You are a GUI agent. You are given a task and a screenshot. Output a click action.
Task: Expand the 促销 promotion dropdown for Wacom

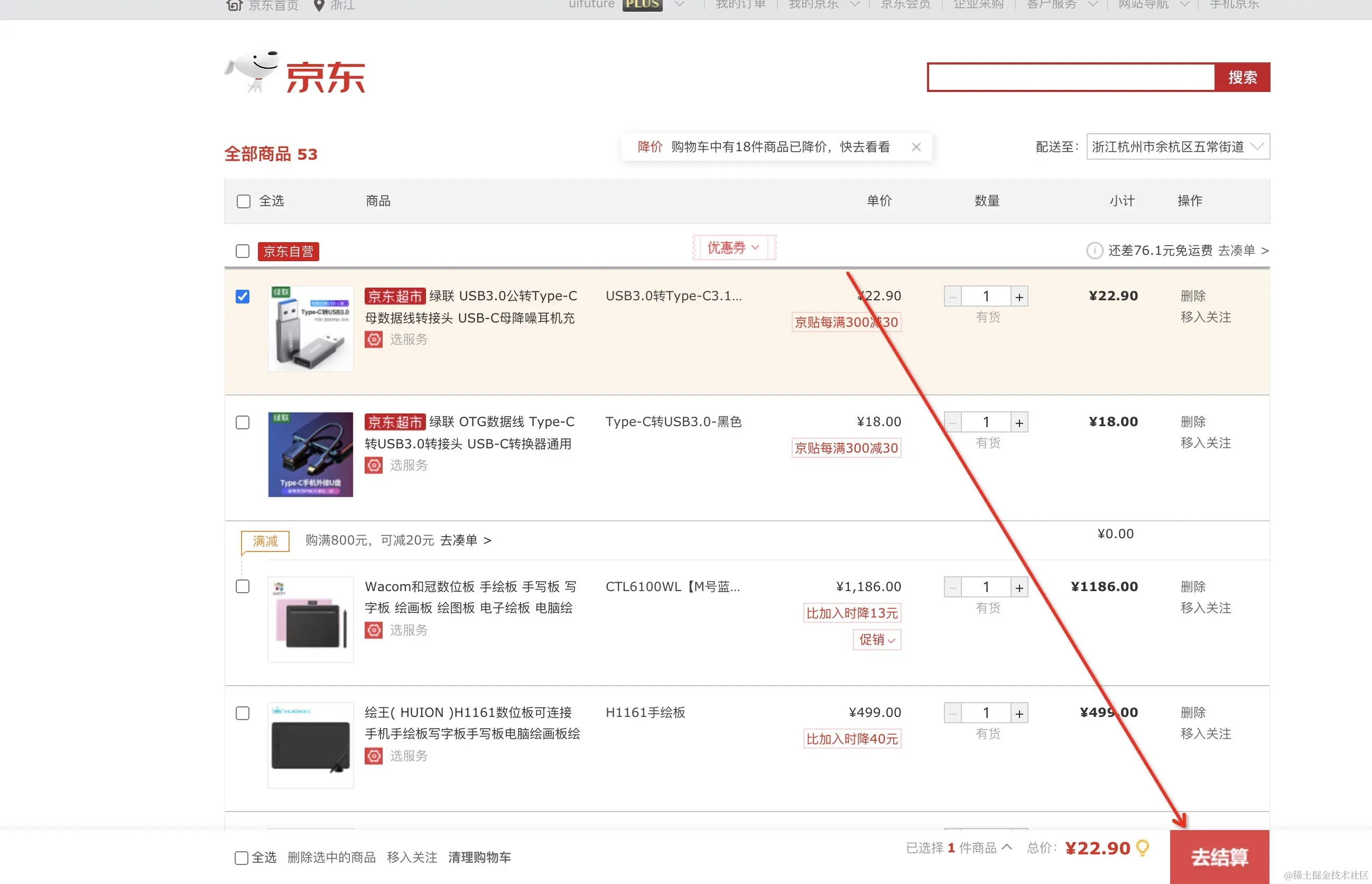coord(876,640)
